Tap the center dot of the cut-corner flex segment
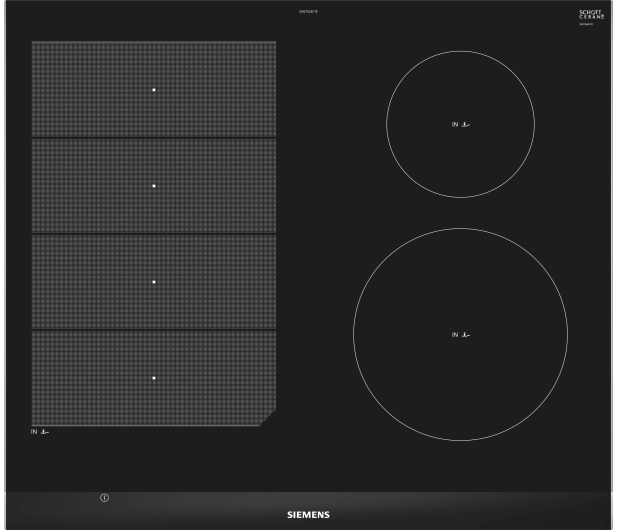617x530 pixels. [154, 378]
